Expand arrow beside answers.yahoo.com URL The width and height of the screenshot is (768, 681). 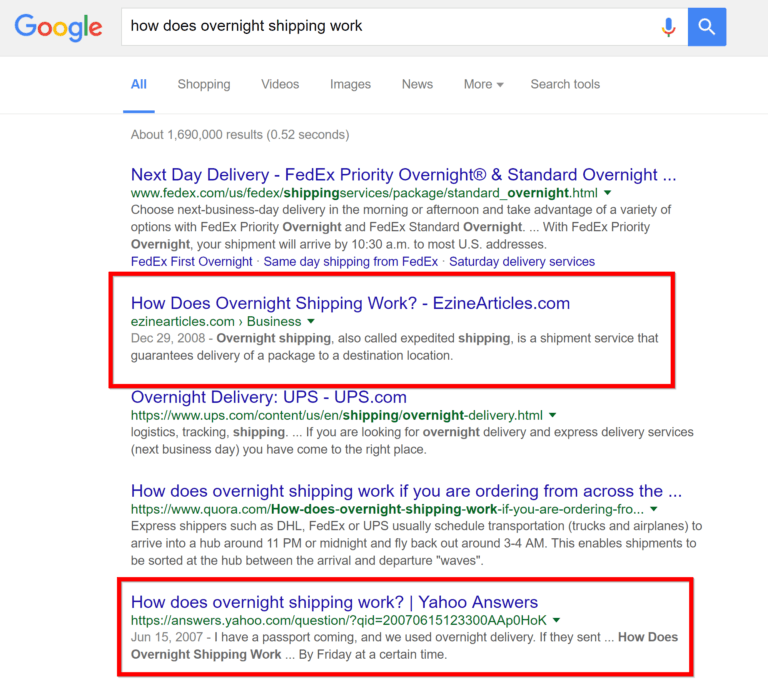coord(556,620)
